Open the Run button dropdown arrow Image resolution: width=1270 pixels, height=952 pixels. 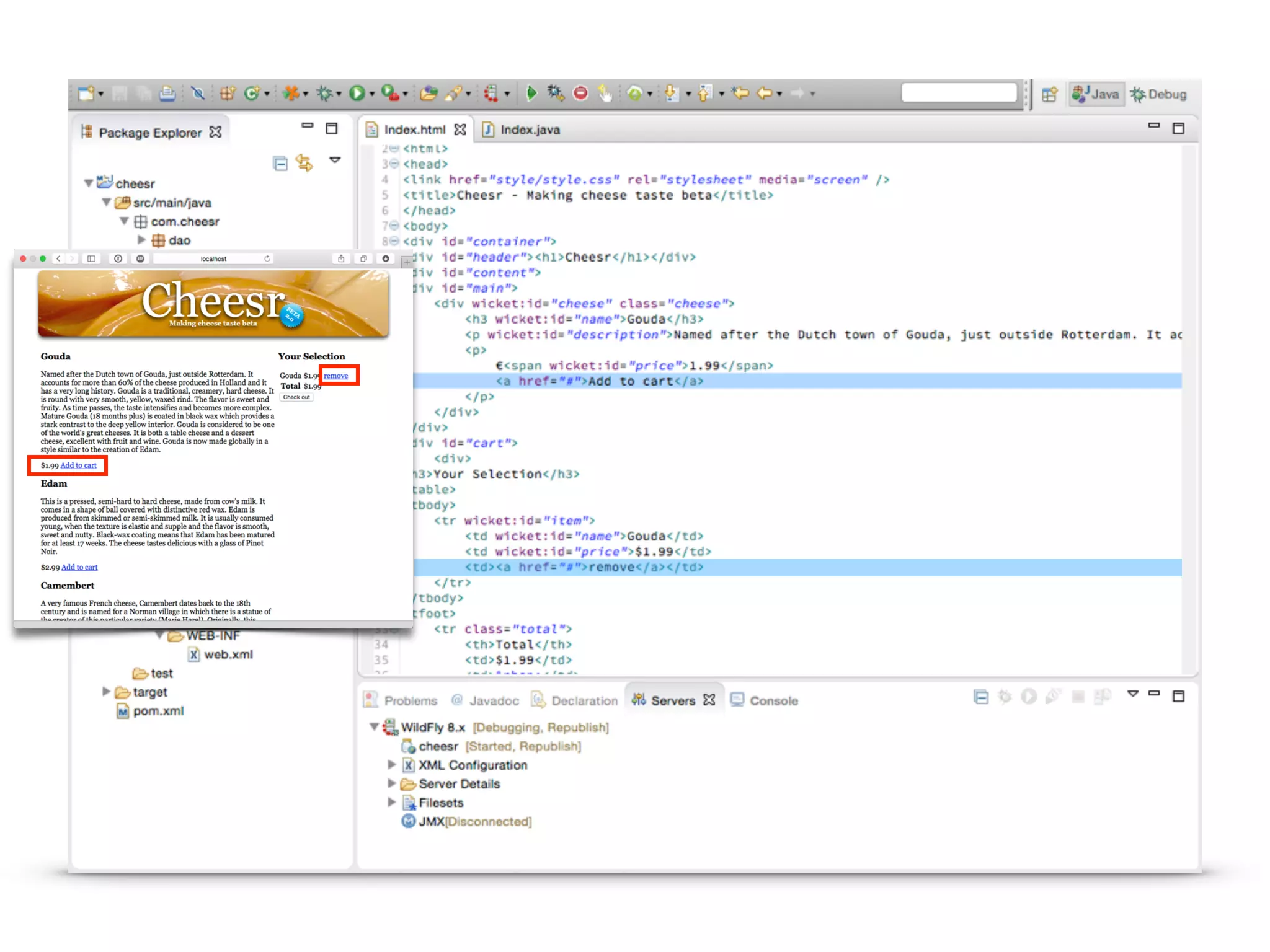point(372,94)
